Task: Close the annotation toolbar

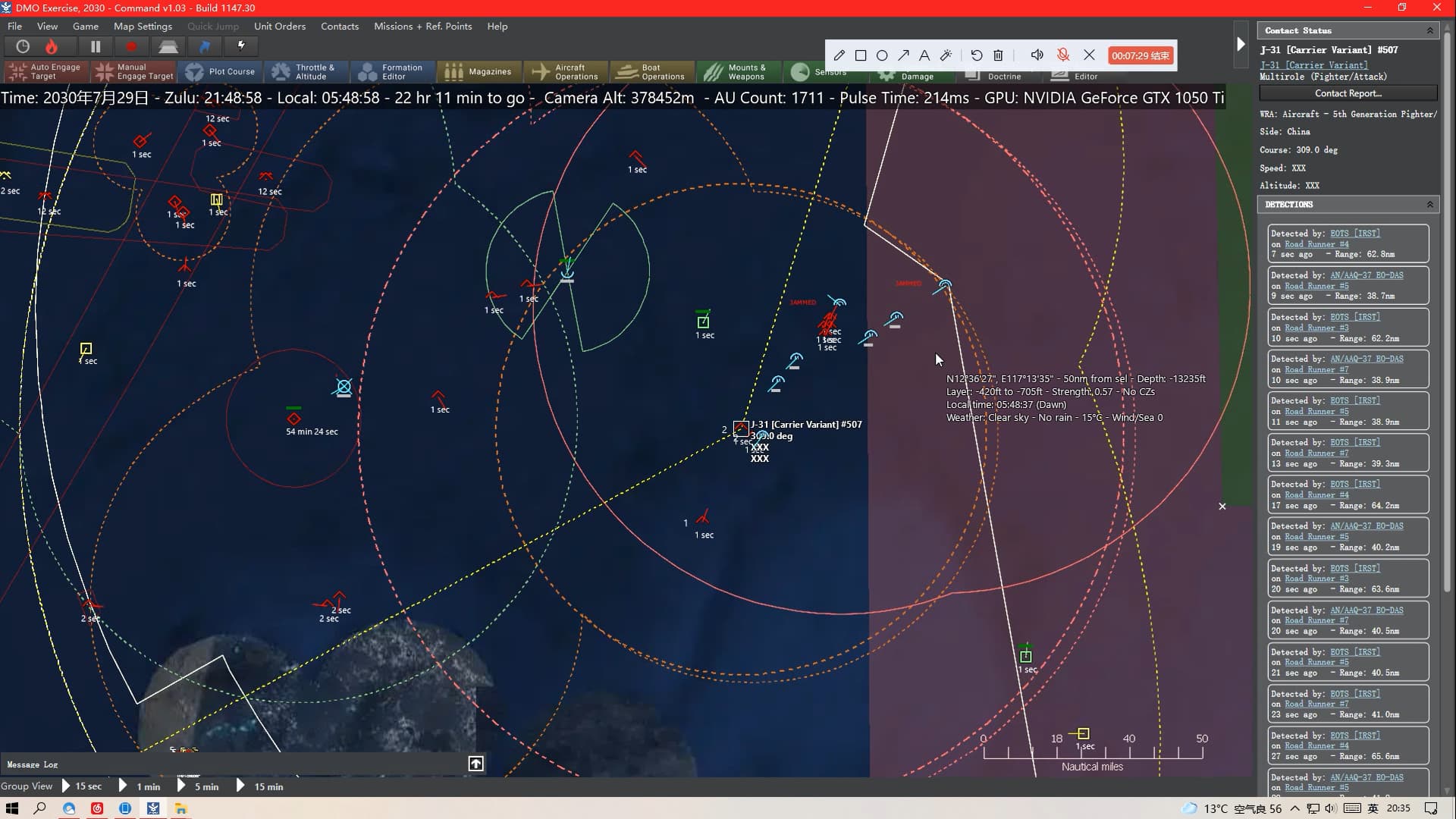Action: (x=1089, y=55)
